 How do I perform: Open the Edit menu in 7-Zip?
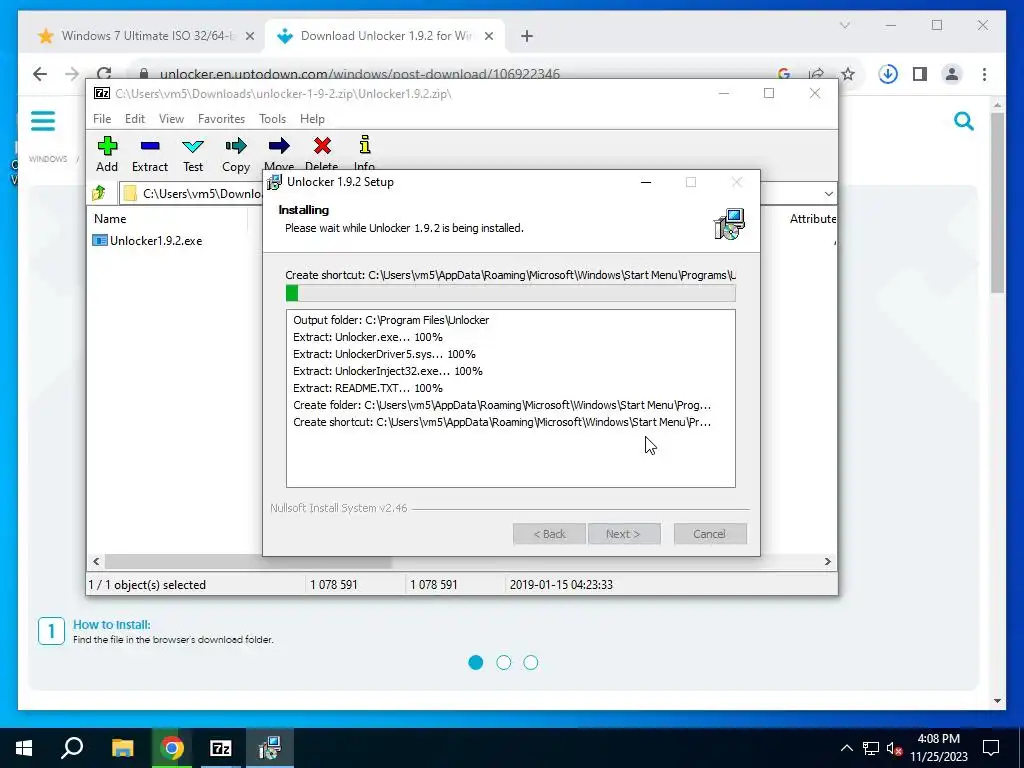click(x=135, y=119)
